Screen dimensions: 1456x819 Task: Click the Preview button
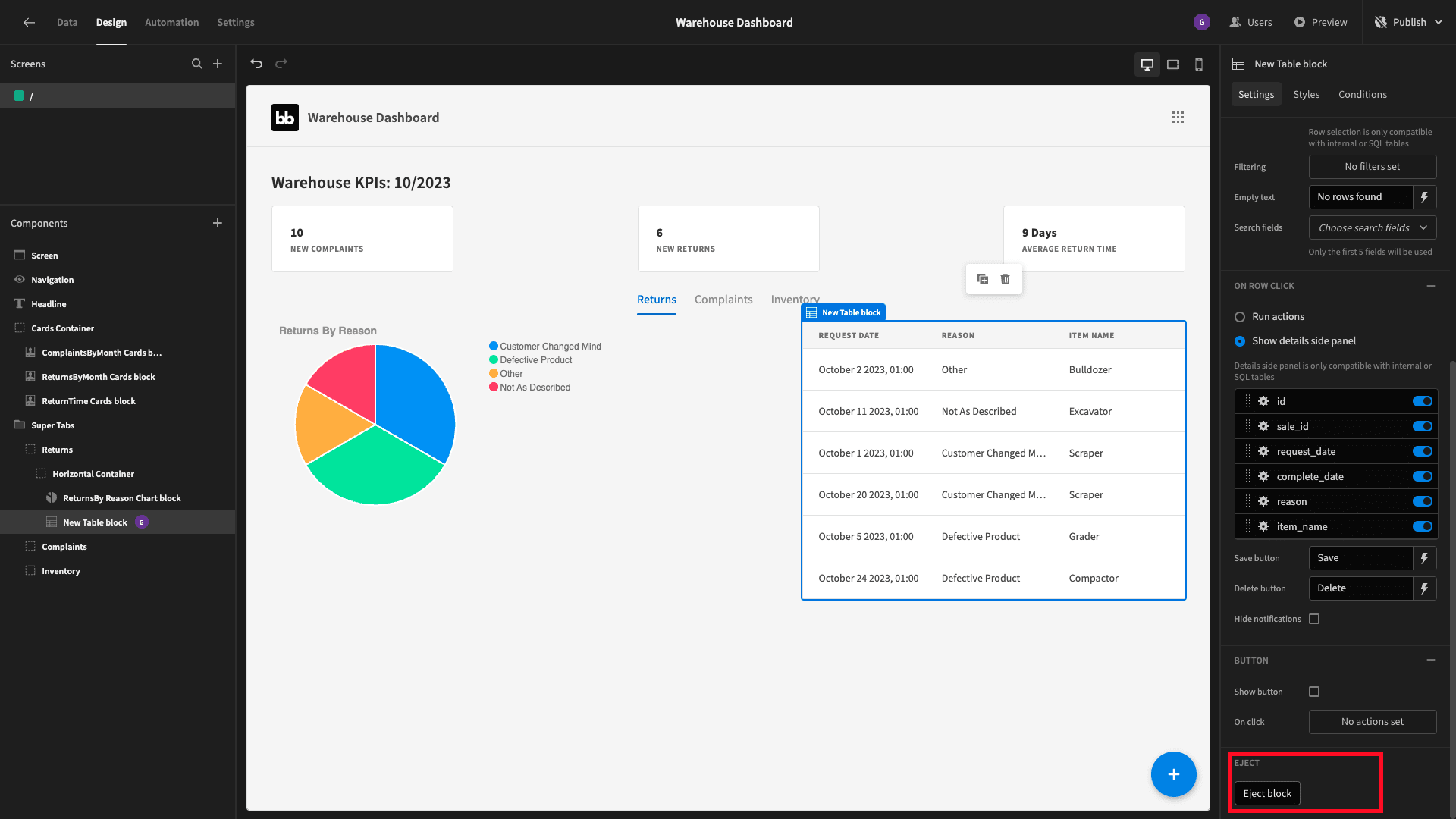click(1320, 23)
